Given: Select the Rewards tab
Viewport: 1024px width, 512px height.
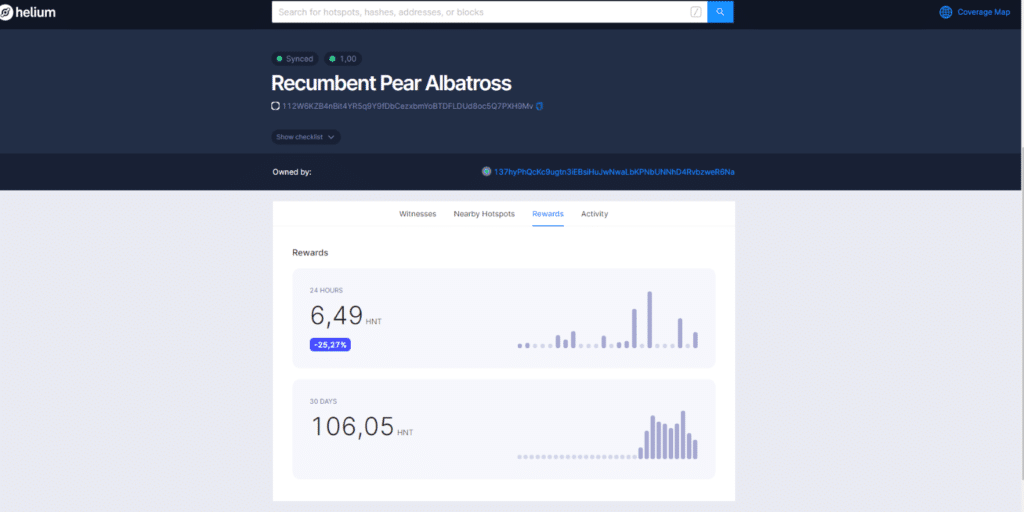Looking at the screenshot, I should click(x=548, y=214).
